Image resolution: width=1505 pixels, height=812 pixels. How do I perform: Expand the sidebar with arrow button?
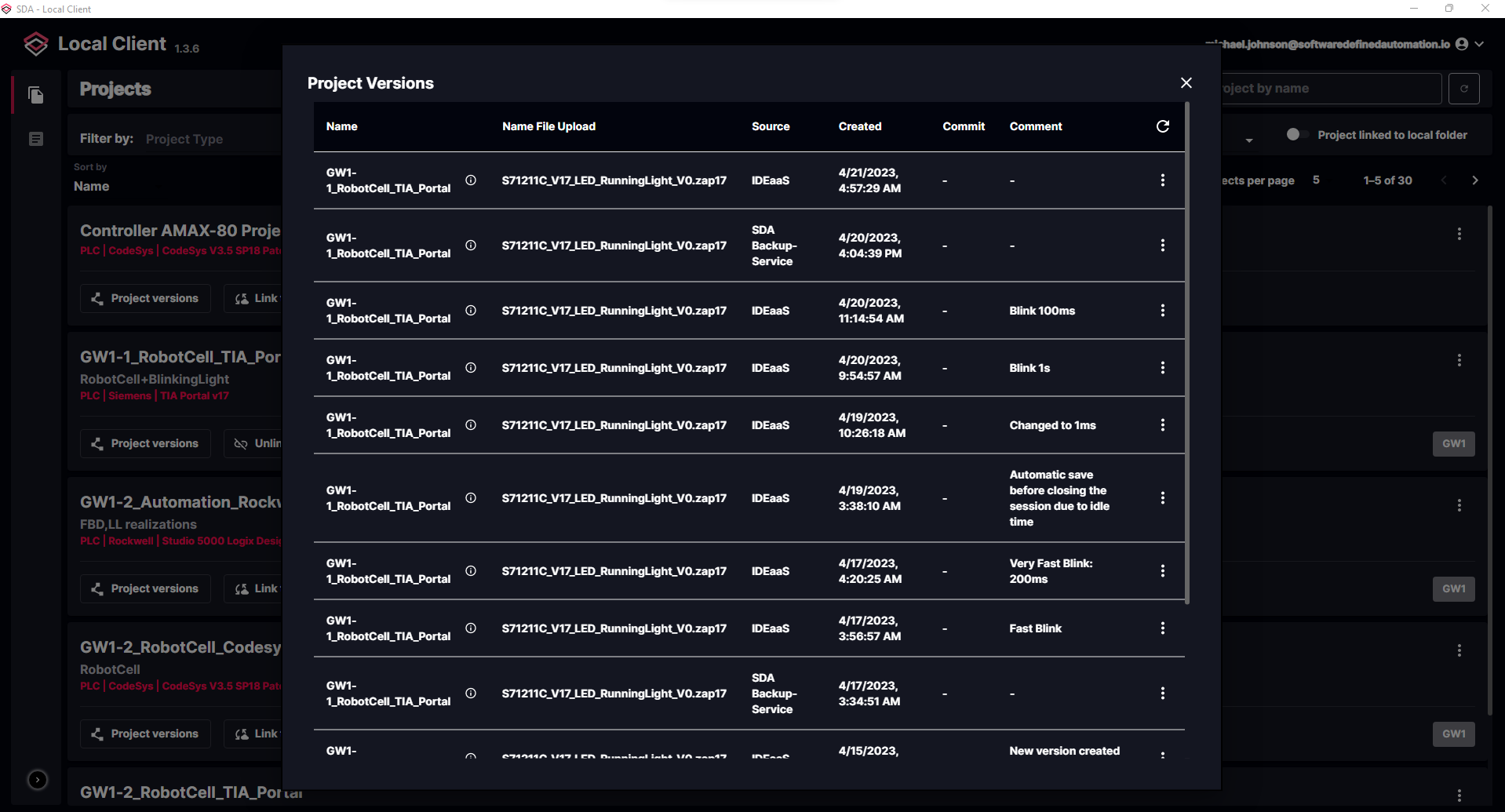point(37,779)
